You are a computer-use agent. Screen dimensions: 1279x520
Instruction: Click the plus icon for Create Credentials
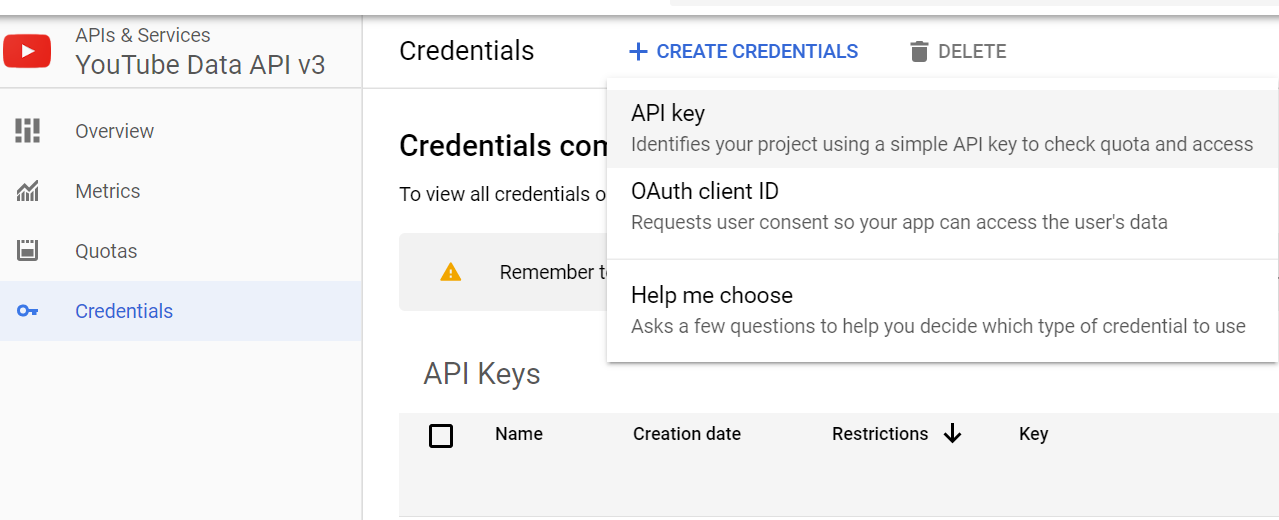click(638, 51)
